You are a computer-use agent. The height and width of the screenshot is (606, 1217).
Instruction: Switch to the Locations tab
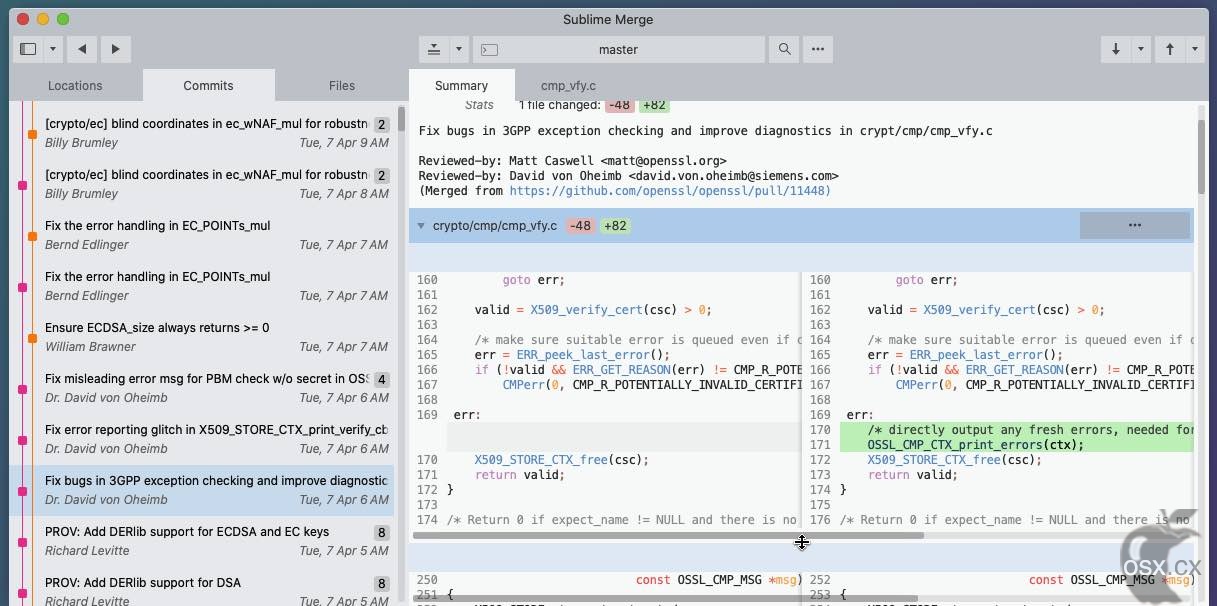(x=75, y=85)
